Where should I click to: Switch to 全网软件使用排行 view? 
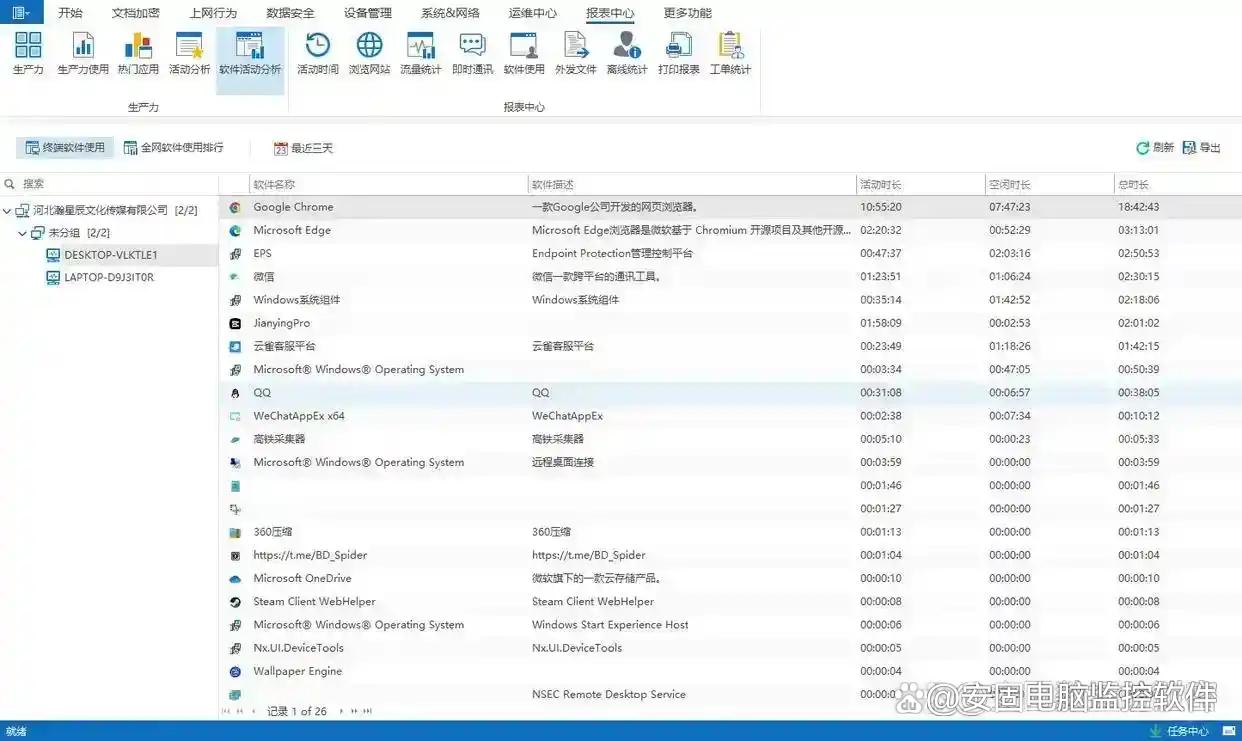click(x=173, y=148)
